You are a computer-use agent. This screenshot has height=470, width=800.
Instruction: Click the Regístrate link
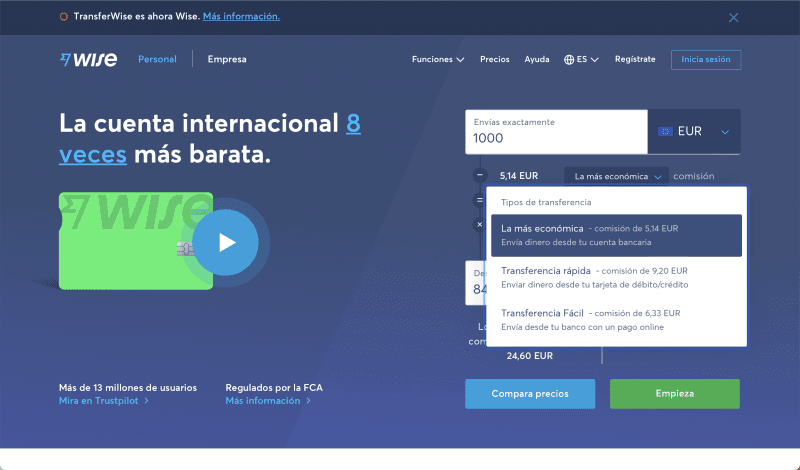[x=635, y=59]
